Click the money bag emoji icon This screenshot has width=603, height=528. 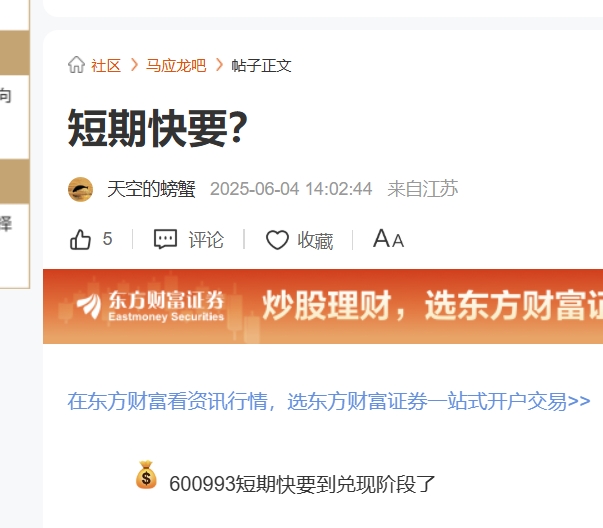pos(146,475)
